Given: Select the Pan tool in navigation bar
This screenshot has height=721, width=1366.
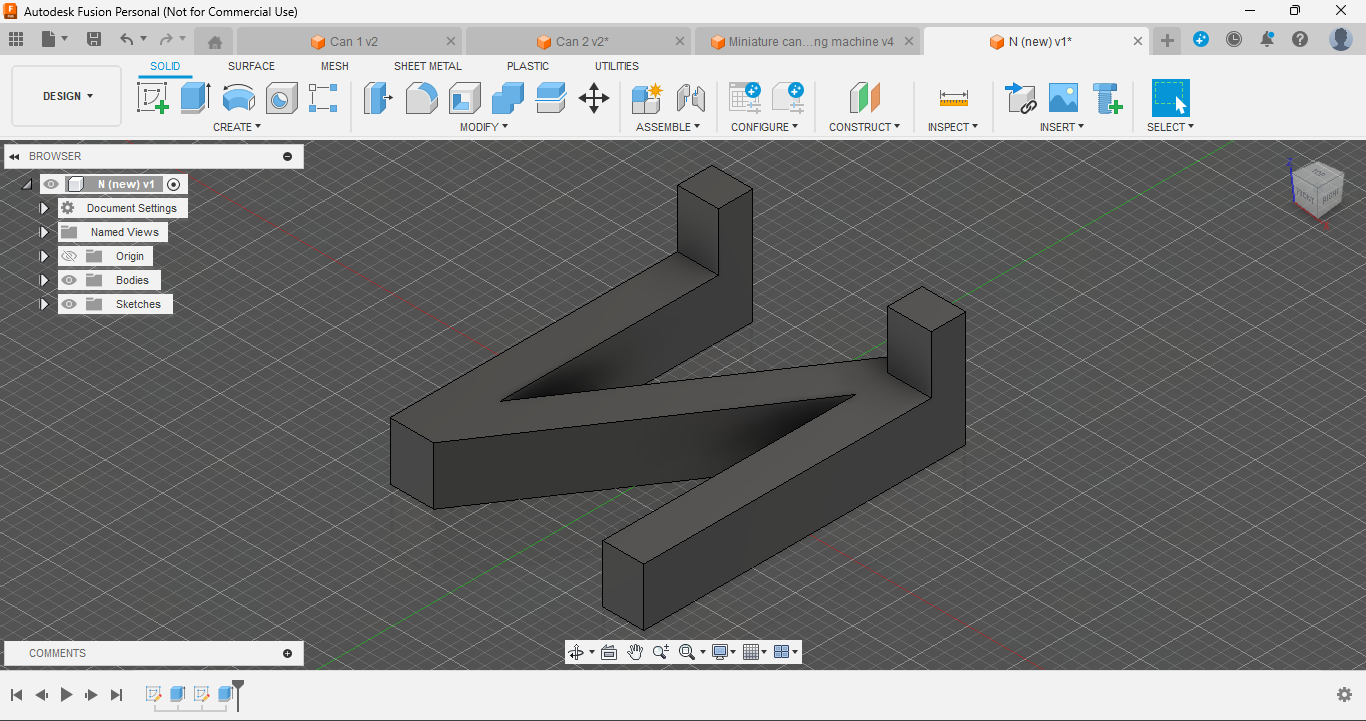Looking at the screenshot, I should point(634,651).
